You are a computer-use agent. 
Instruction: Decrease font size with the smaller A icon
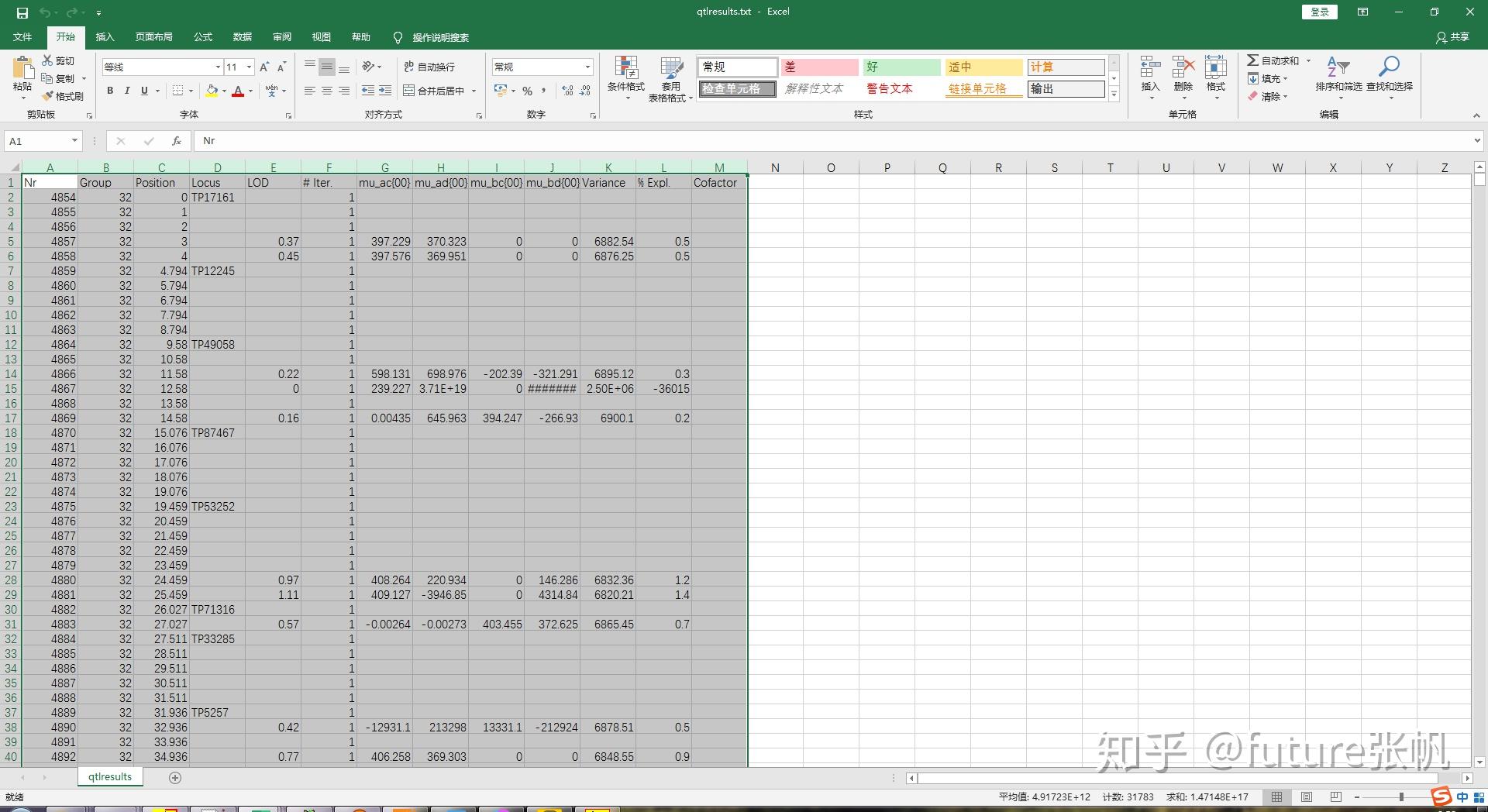[x=281, y=67]
